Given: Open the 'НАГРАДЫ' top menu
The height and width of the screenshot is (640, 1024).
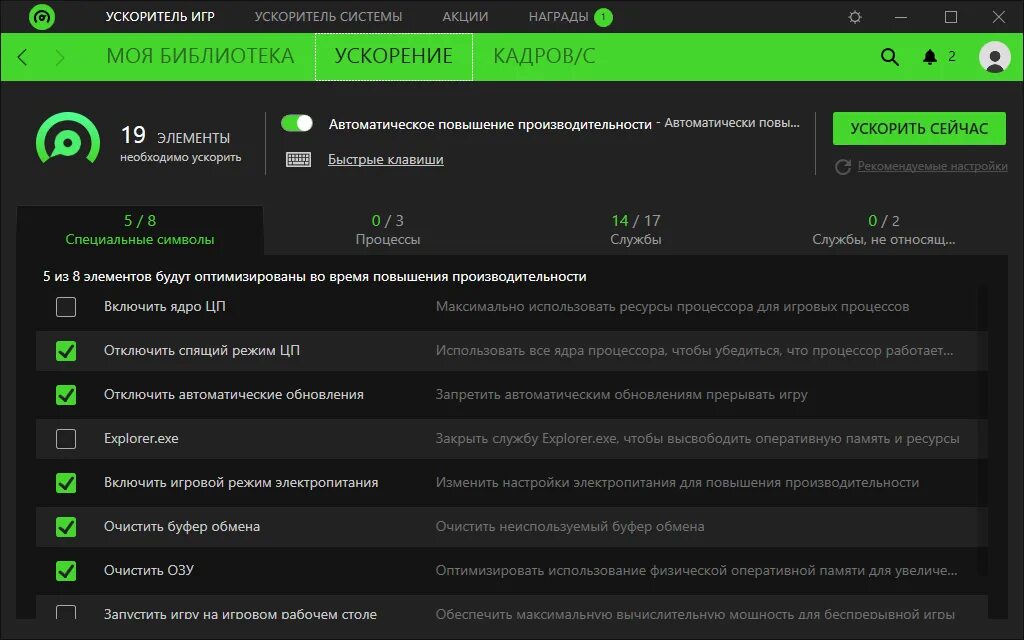Looking at the screenshot, I should pyautogui.click(x=558, y=17).
